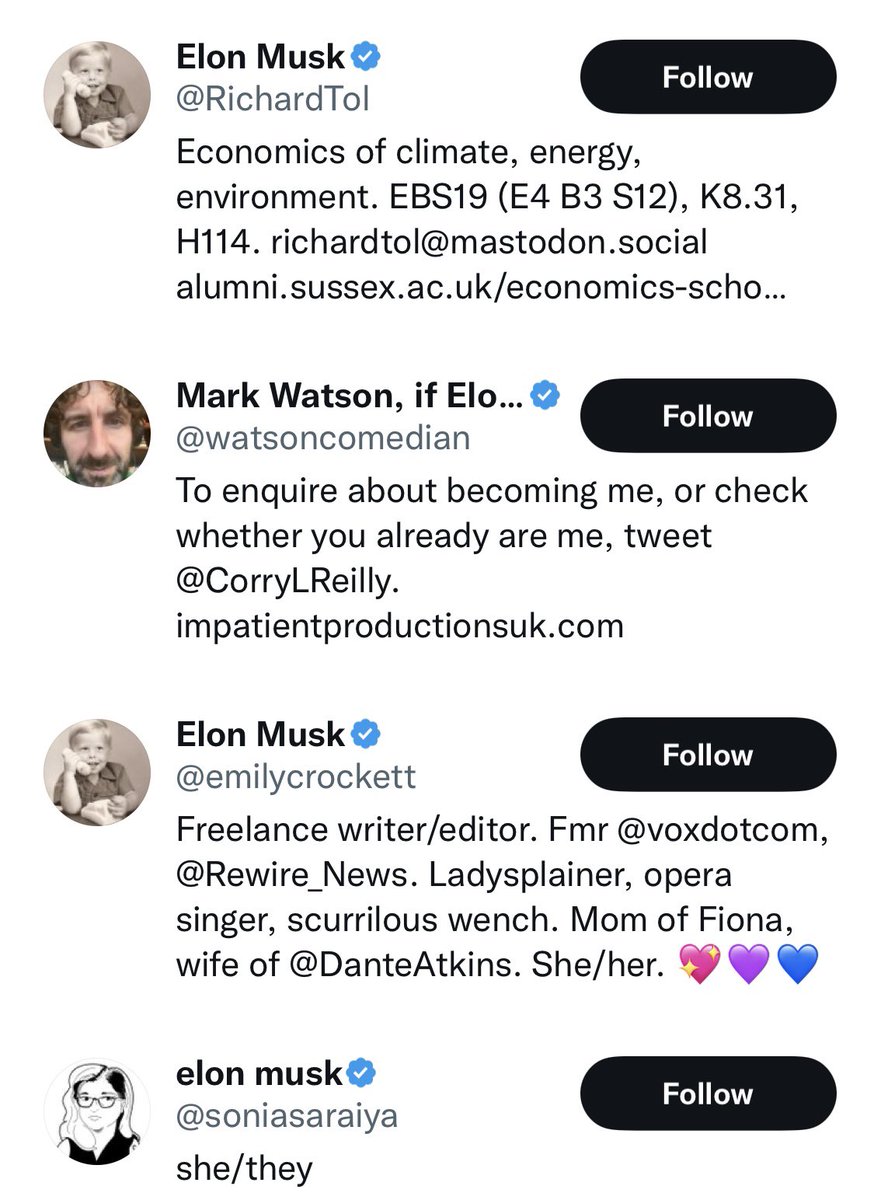
Task: Visit impatientproductionsuk.com link
Action: pyautogui.click(x=400, y=625)
